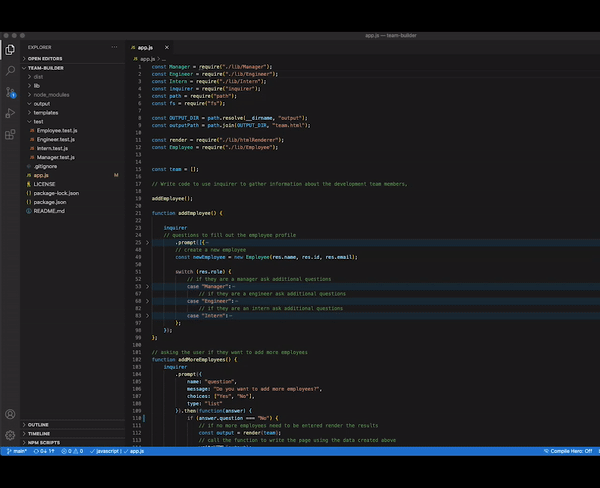Open the Accounts icon in the activity bar
Viewport: 600px width, 488px height.
tap(10, 414)
